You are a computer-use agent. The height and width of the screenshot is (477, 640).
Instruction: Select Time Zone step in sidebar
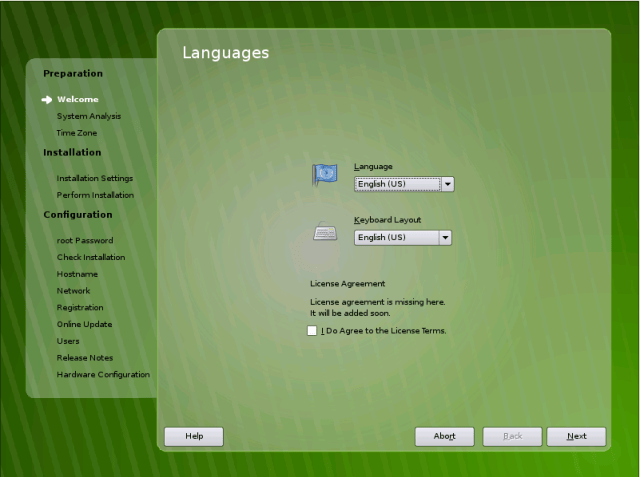coord(77,133)
